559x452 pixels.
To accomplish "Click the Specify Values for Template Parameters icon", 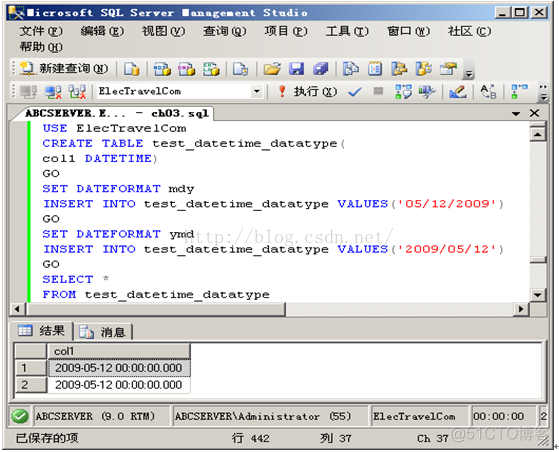I will (x=488, y=92).
